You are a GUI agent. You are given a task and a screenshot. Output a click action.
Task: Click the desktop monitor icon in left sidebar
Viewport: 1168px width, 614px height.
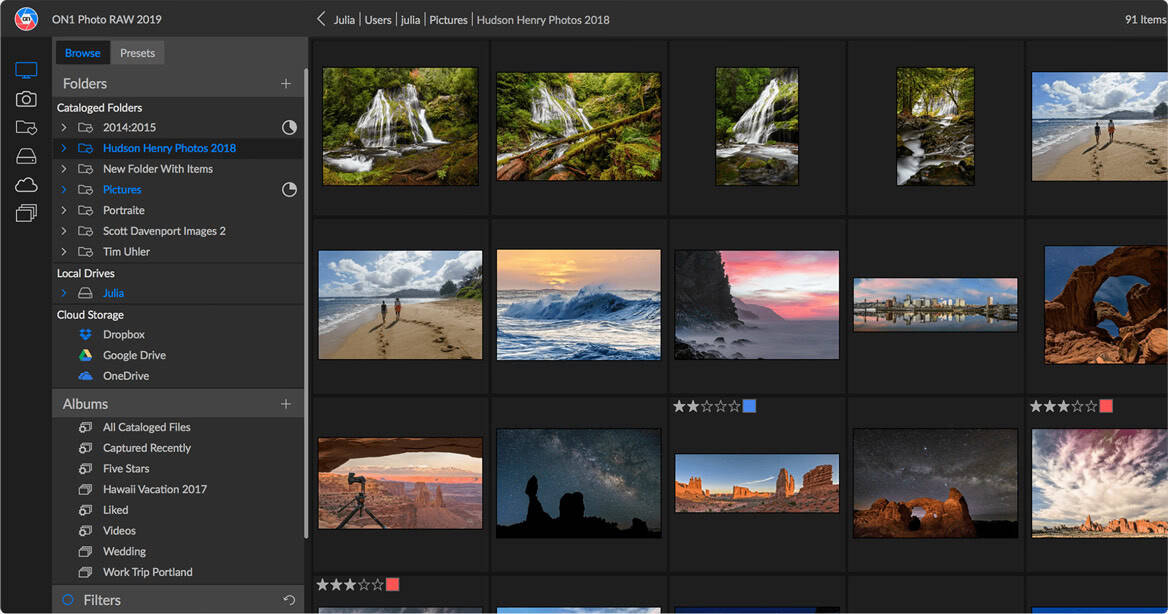tap(26, 70)
